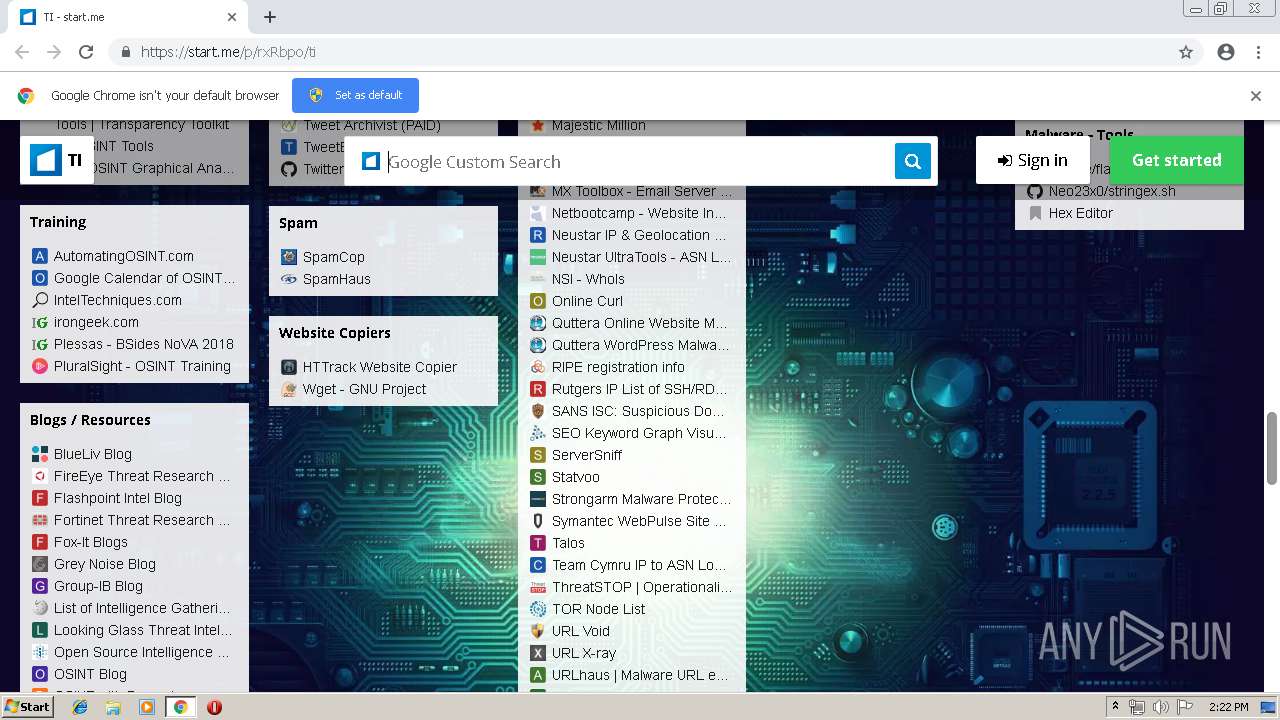Click PluralSight OSINT Training icon
Screen dimensions: 1280x720
coord(40,366)
